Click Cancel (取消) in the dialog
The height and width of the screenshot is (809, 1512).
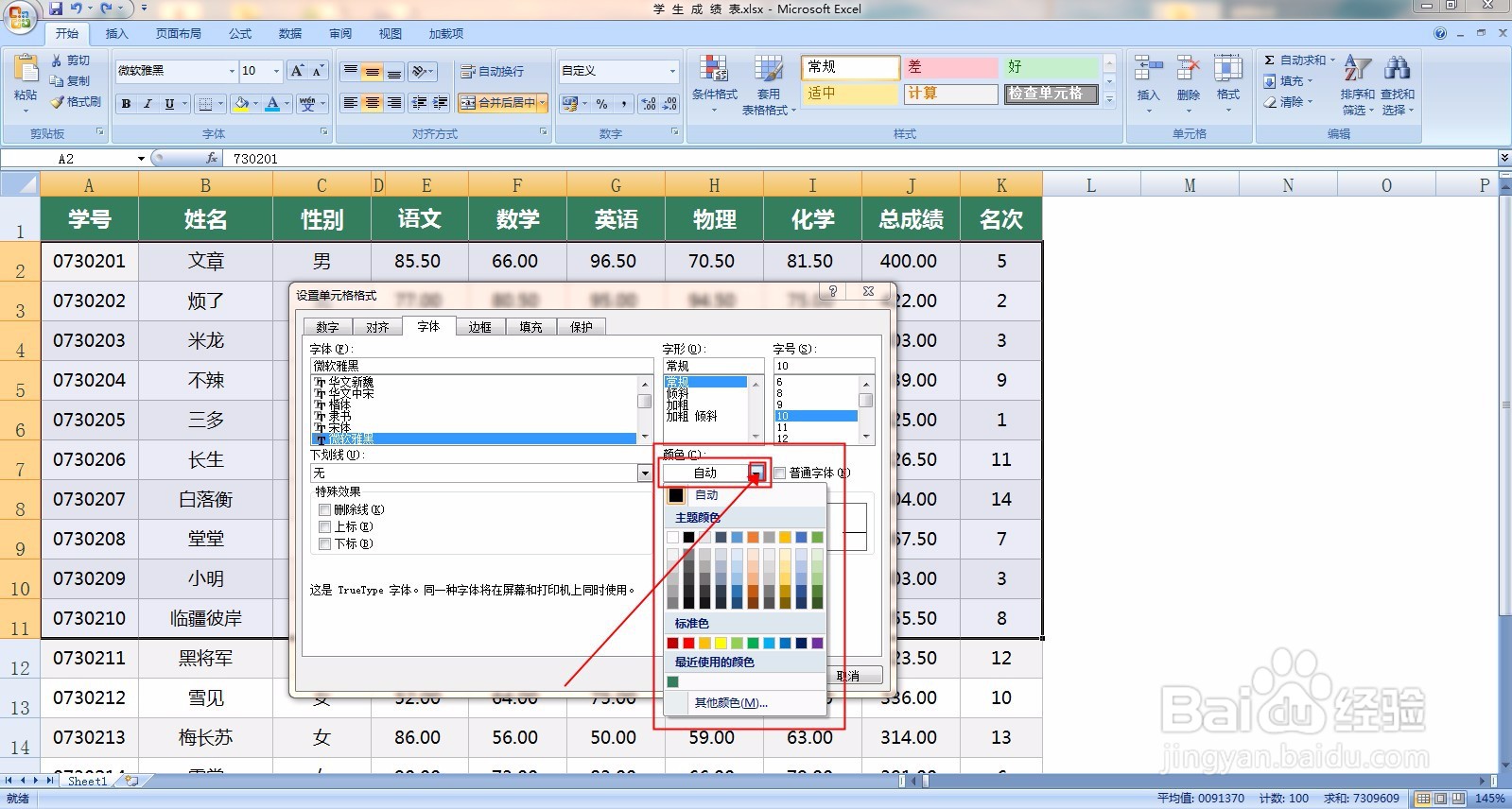[x=855, y=676]
